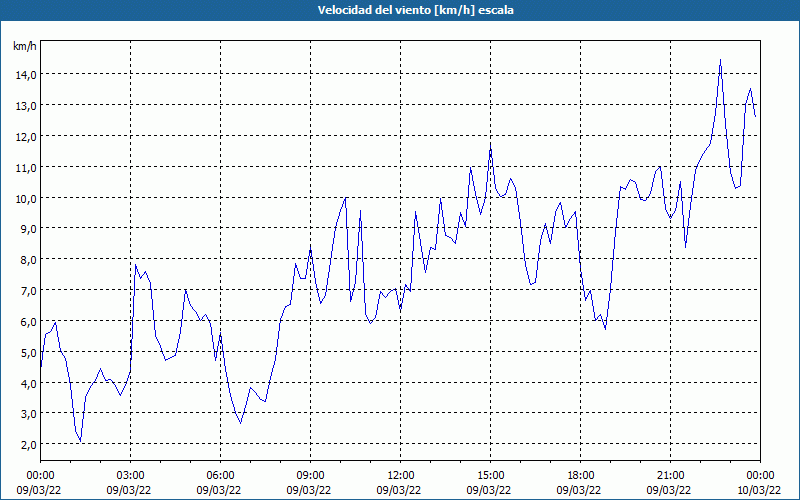800x500 pixels.
Task: Click the 2,0 y-axis label
Action: point(29,445)
